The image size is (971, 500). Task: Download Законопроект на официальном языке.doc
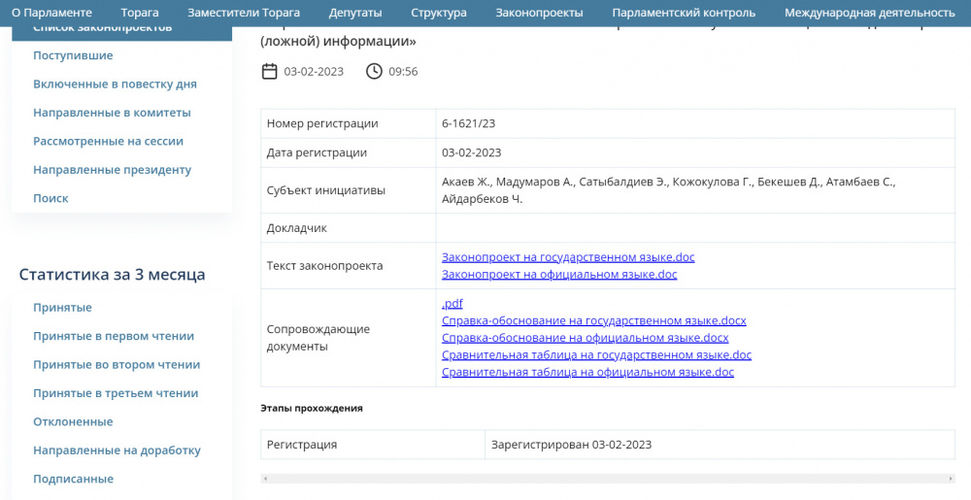point(559,274)
